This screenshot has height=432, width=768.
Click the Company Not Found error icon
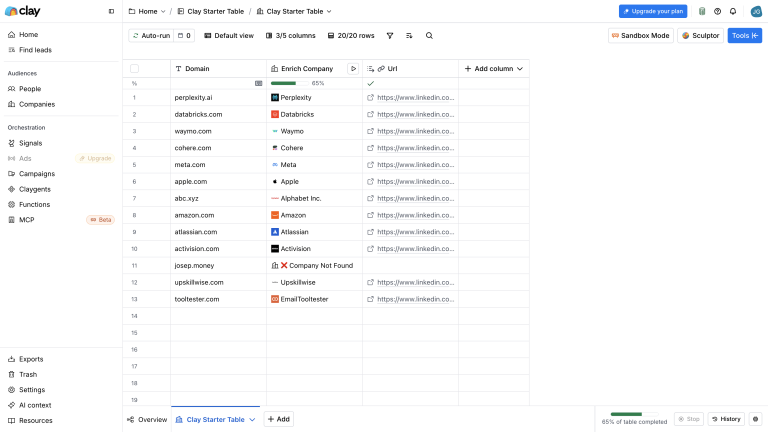284,265
